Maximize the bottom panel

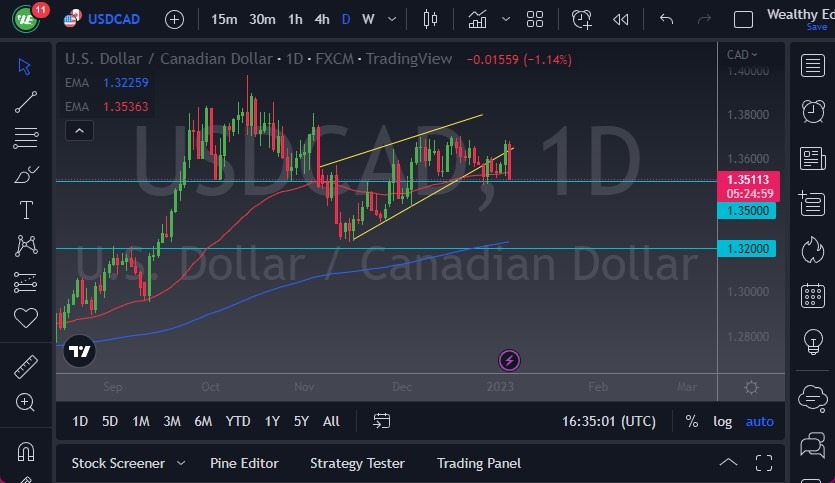[764, 463]
